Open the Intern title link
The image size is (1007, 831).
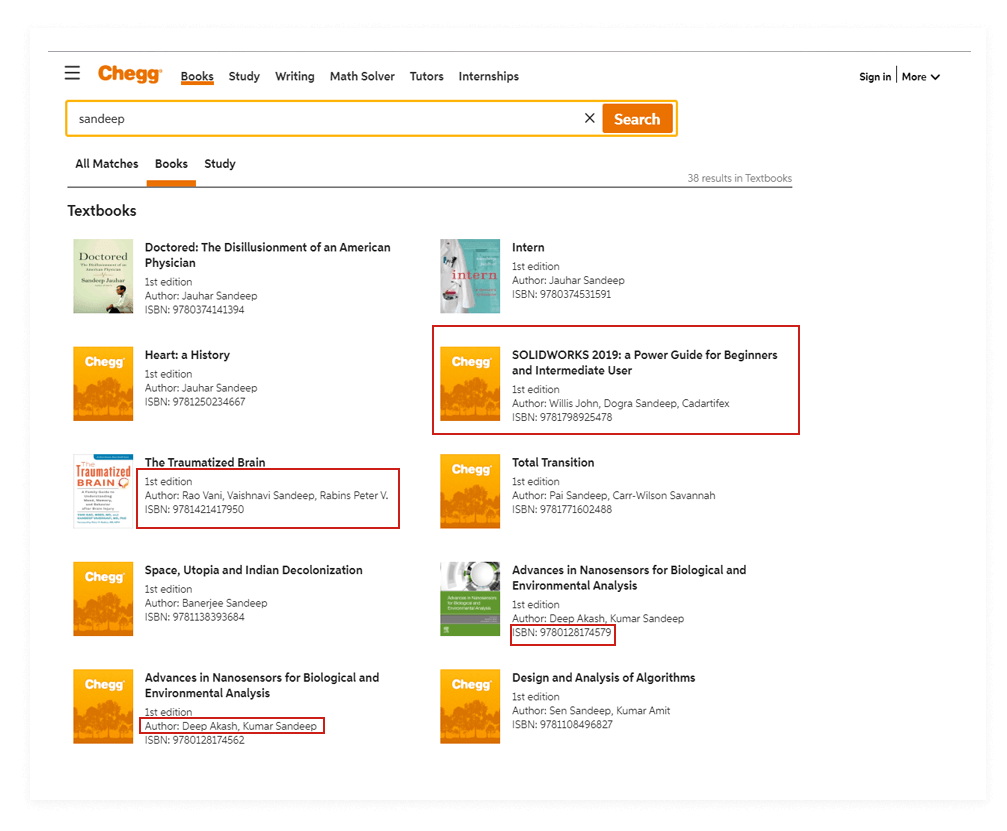[x=528, y=247]
